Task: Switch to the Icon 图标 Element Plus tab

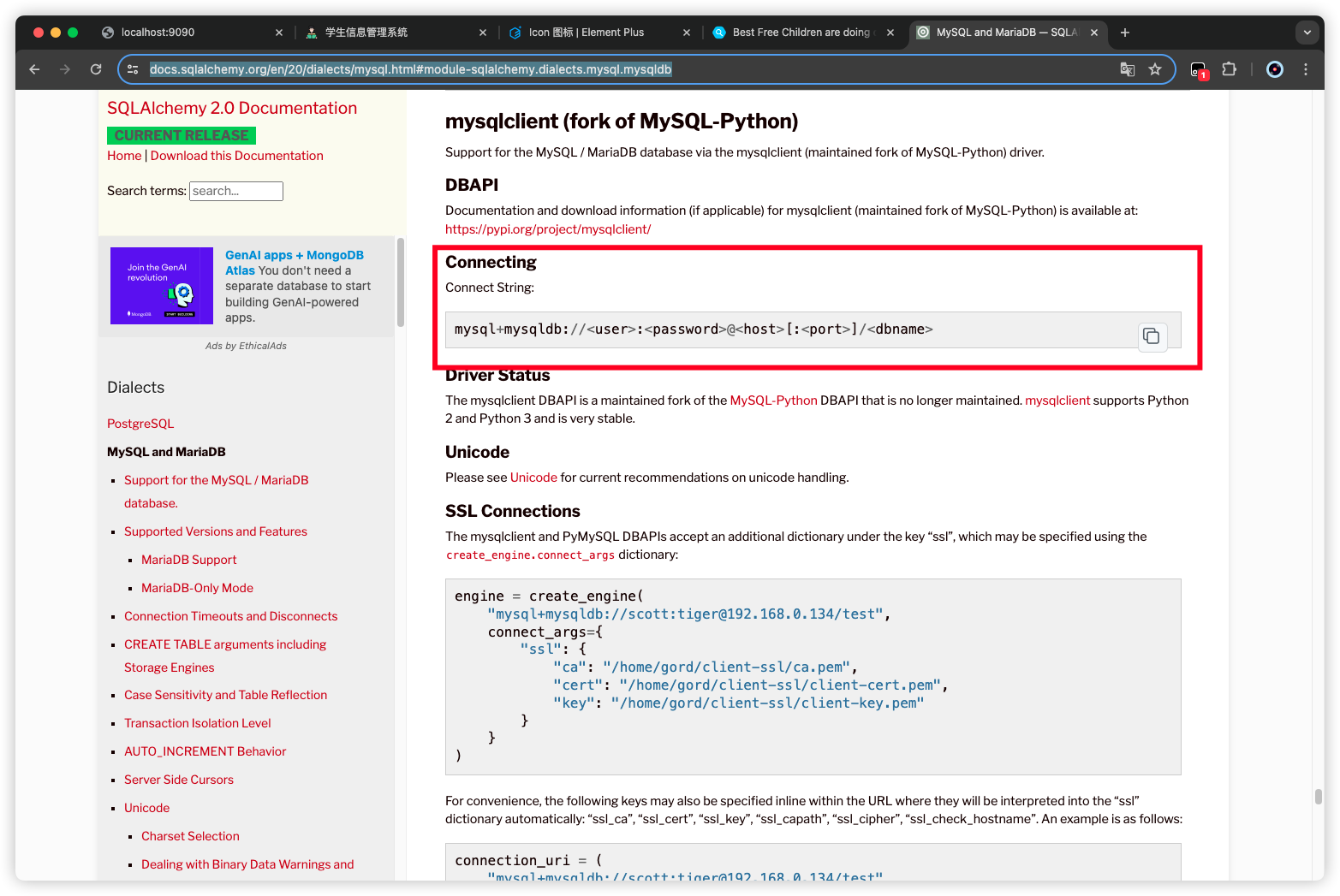Action: pos(599,33)
